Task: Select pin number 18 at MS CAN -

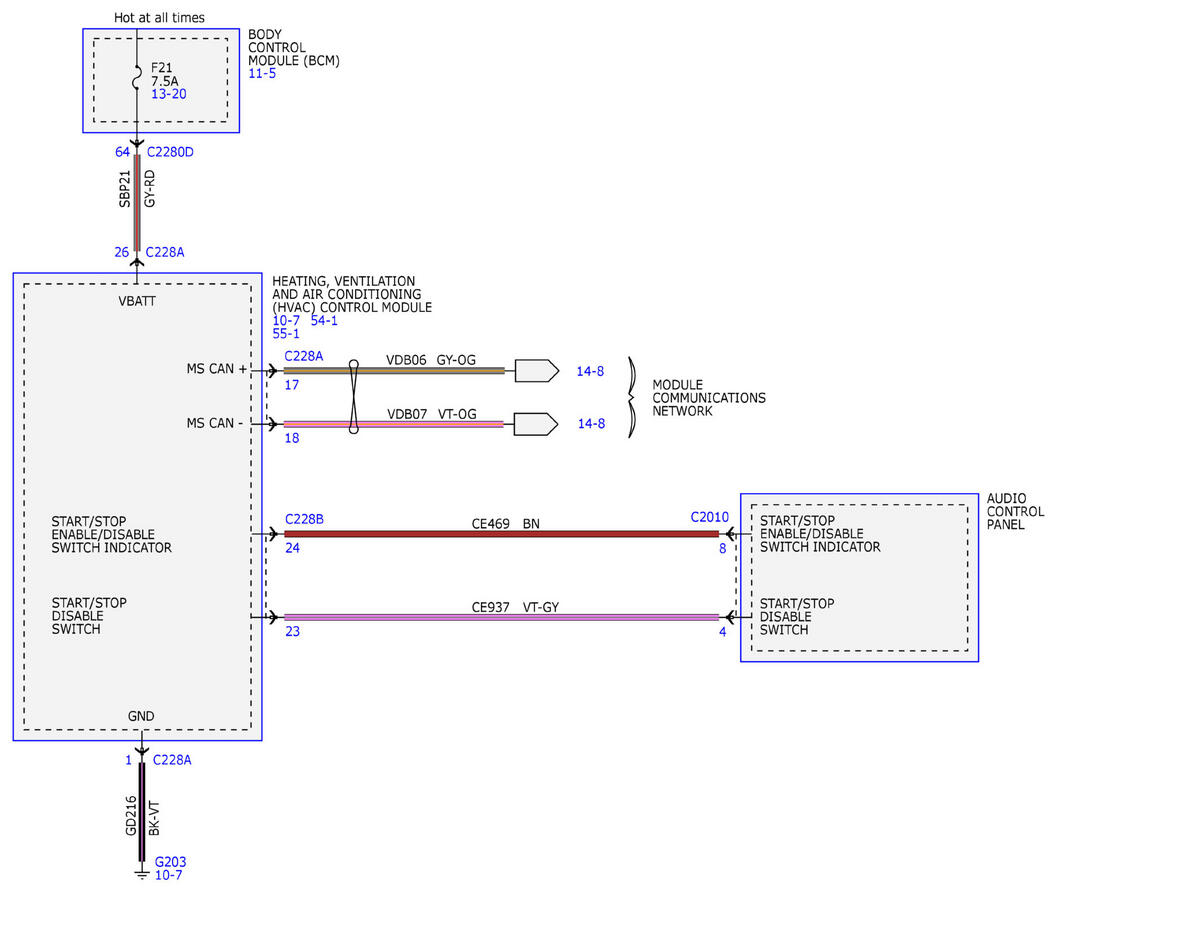Action: coord(292,438)
